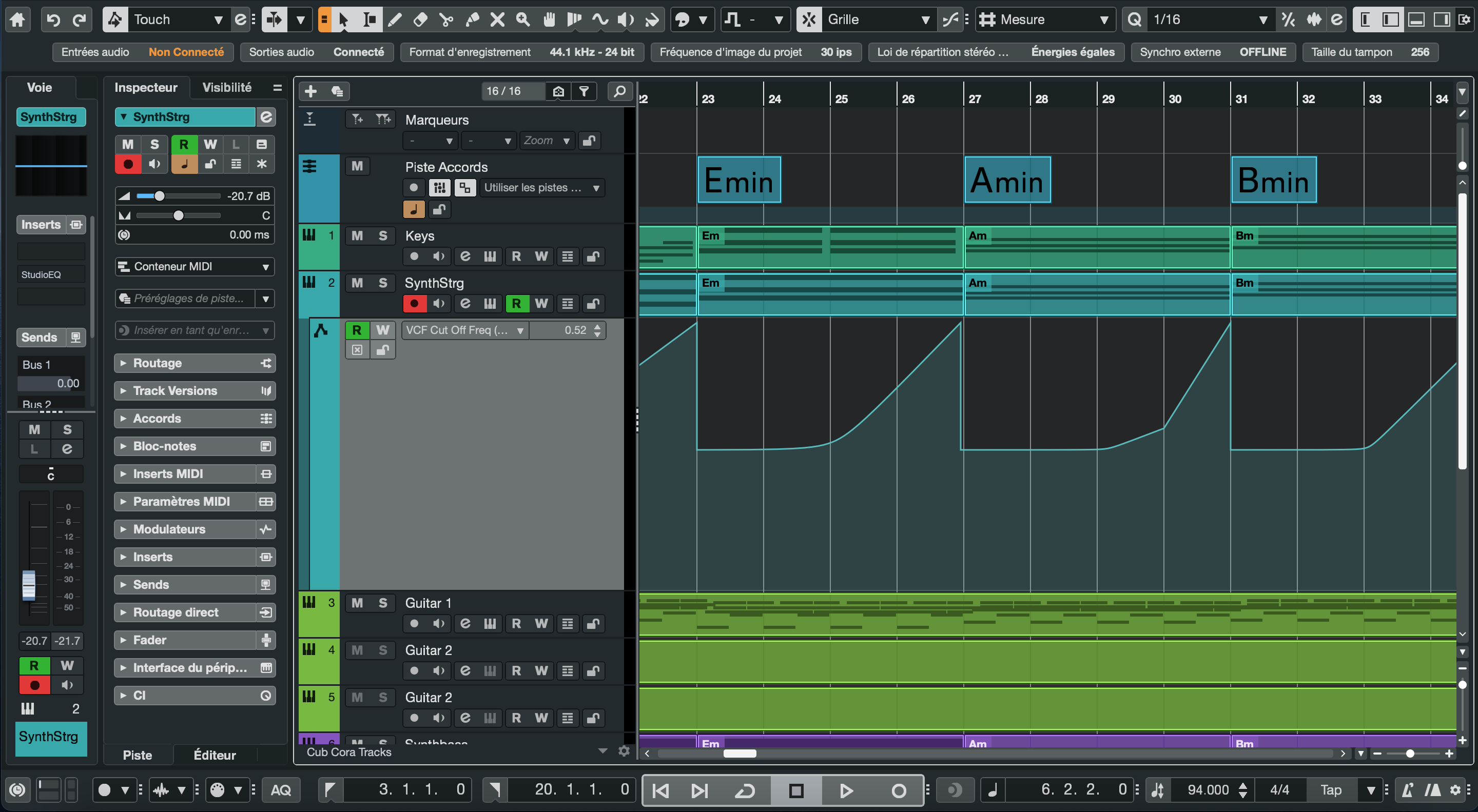Select the Object Selection arrow tool
Viewport: 1478px width, 812px height.
click(x=344, y=19)
